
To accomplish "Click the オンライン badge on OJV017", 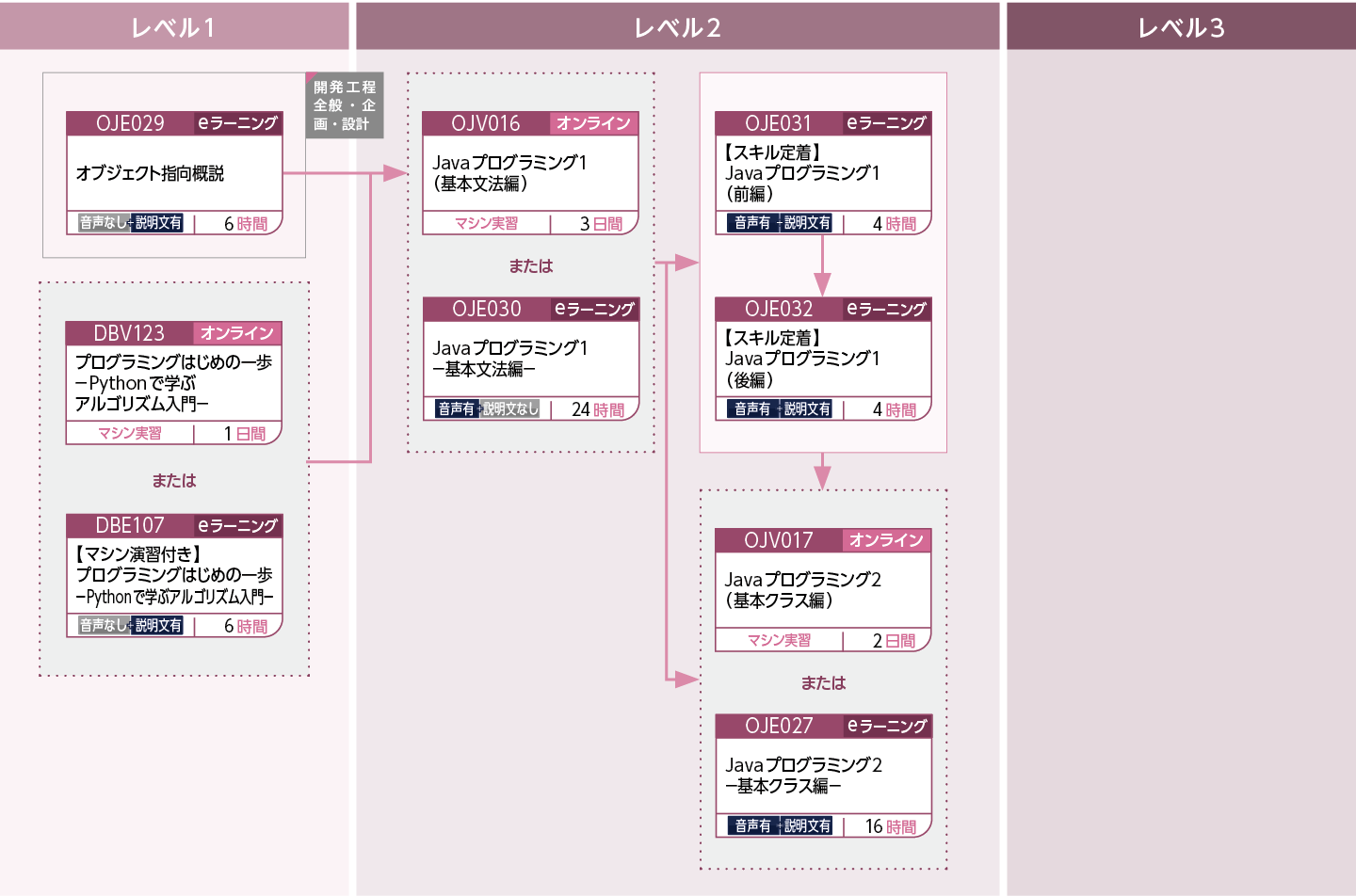I will (x=886, y=540).
